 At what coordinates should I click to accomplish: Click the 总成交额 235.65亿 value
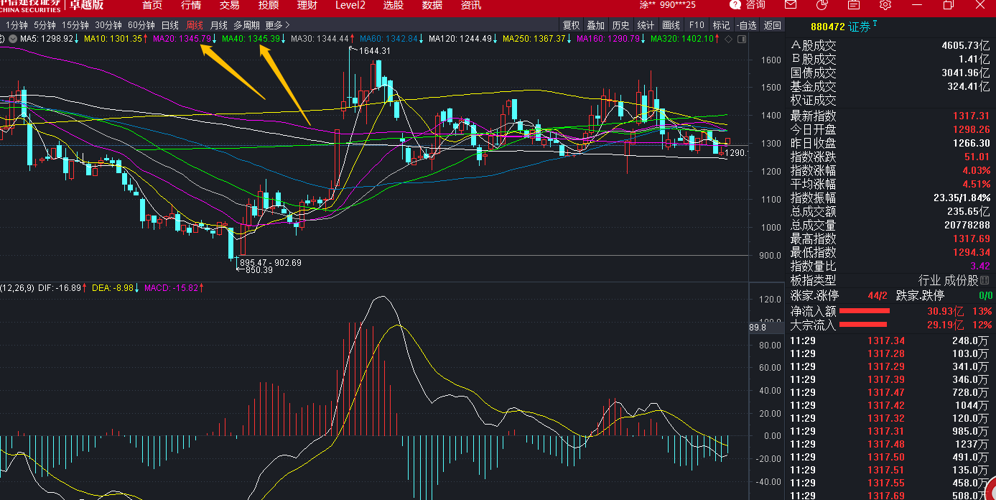tap(968, 212)
